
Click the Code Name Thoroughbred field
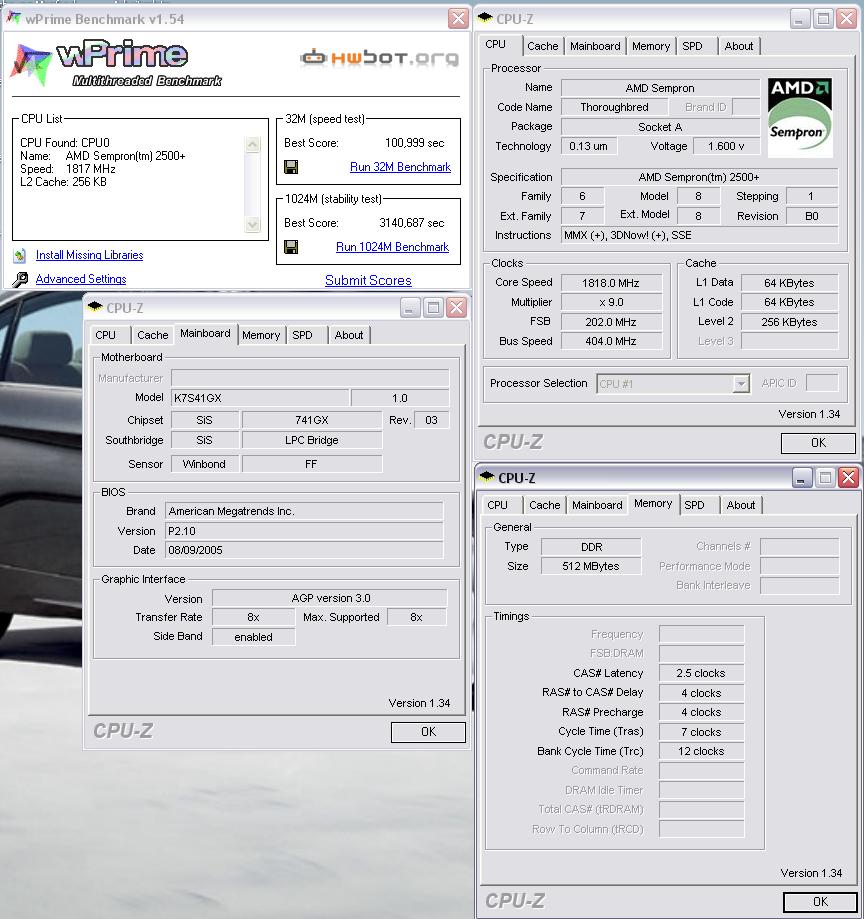click(x=614, y=107)
